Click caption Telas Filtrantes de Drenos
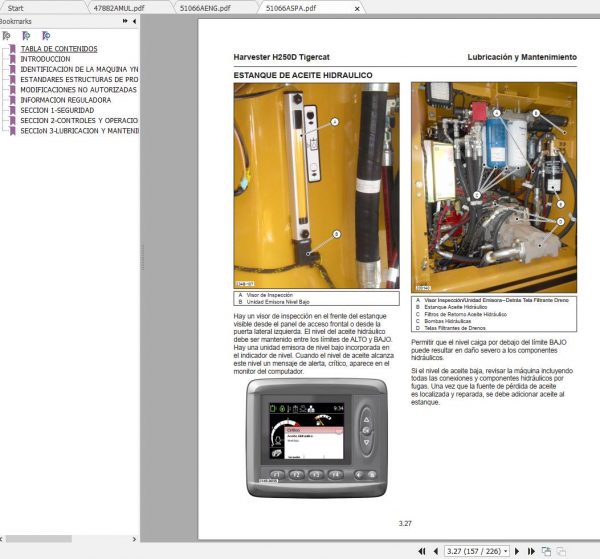Viewport: 600px width, 559px height. tap(455, 328)
